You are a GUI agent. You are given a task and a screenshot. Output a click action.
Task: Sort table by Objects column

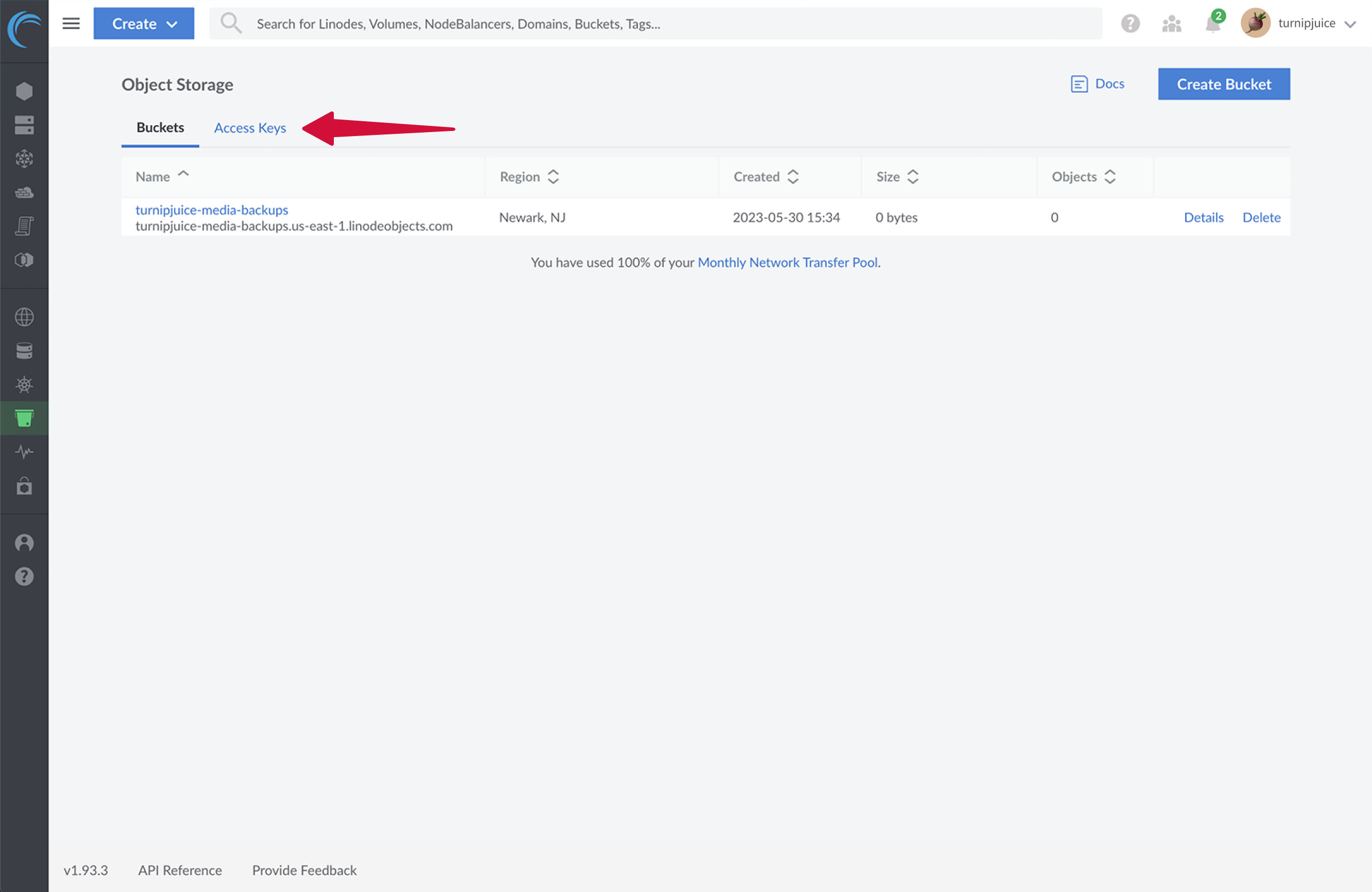pos(1083,177)
